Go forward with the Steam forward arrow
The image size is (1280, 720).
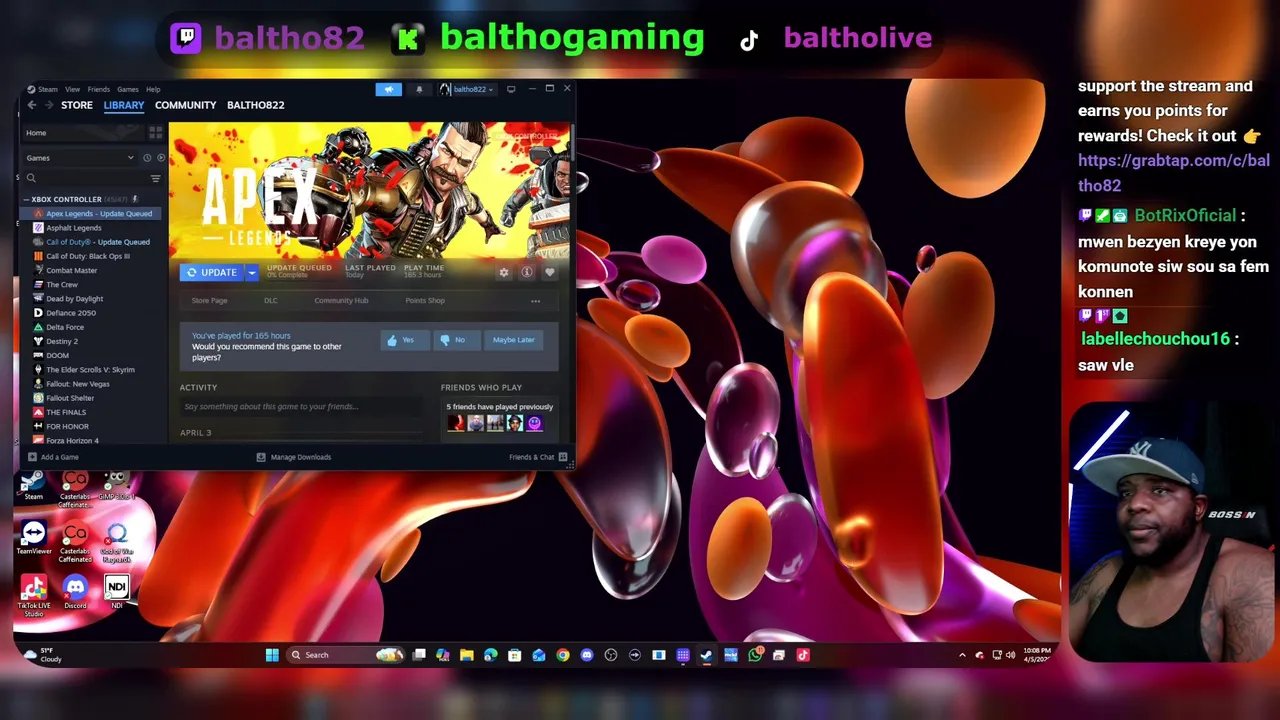coord(48,105)
